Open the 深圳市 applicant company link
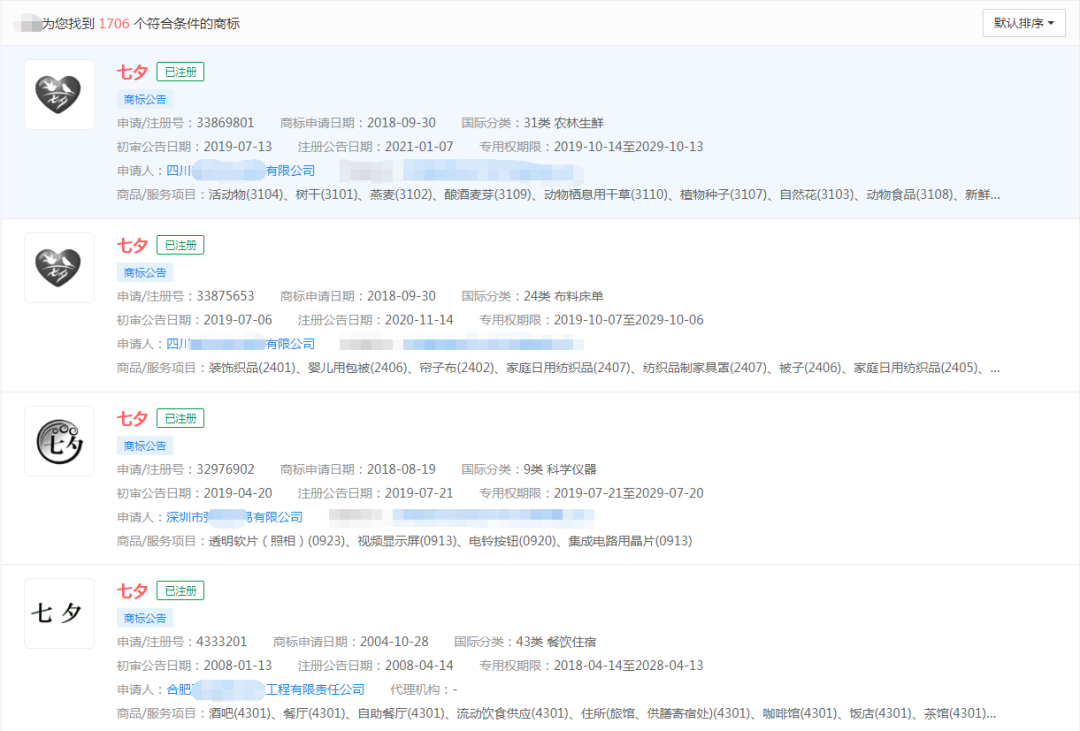1080x731 pixels. (234, 517)
